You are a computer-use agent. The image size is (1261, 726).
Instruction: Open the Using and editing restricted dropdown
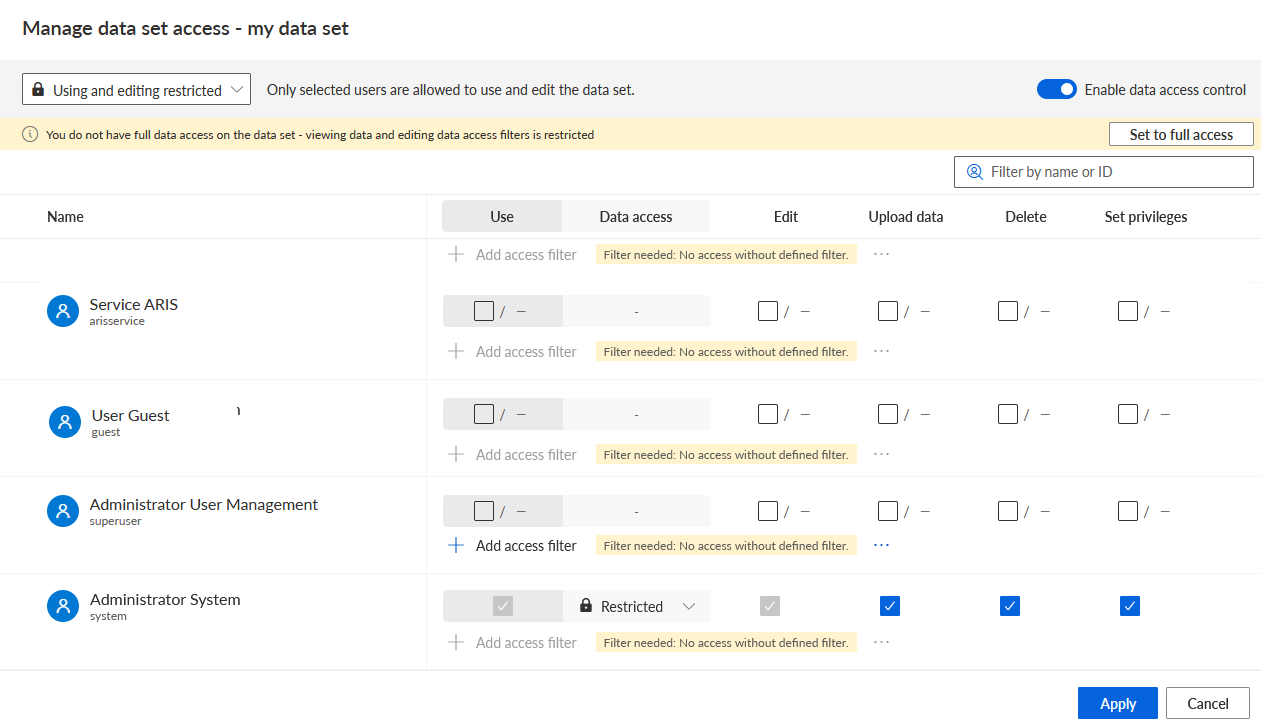coord(136,89)
